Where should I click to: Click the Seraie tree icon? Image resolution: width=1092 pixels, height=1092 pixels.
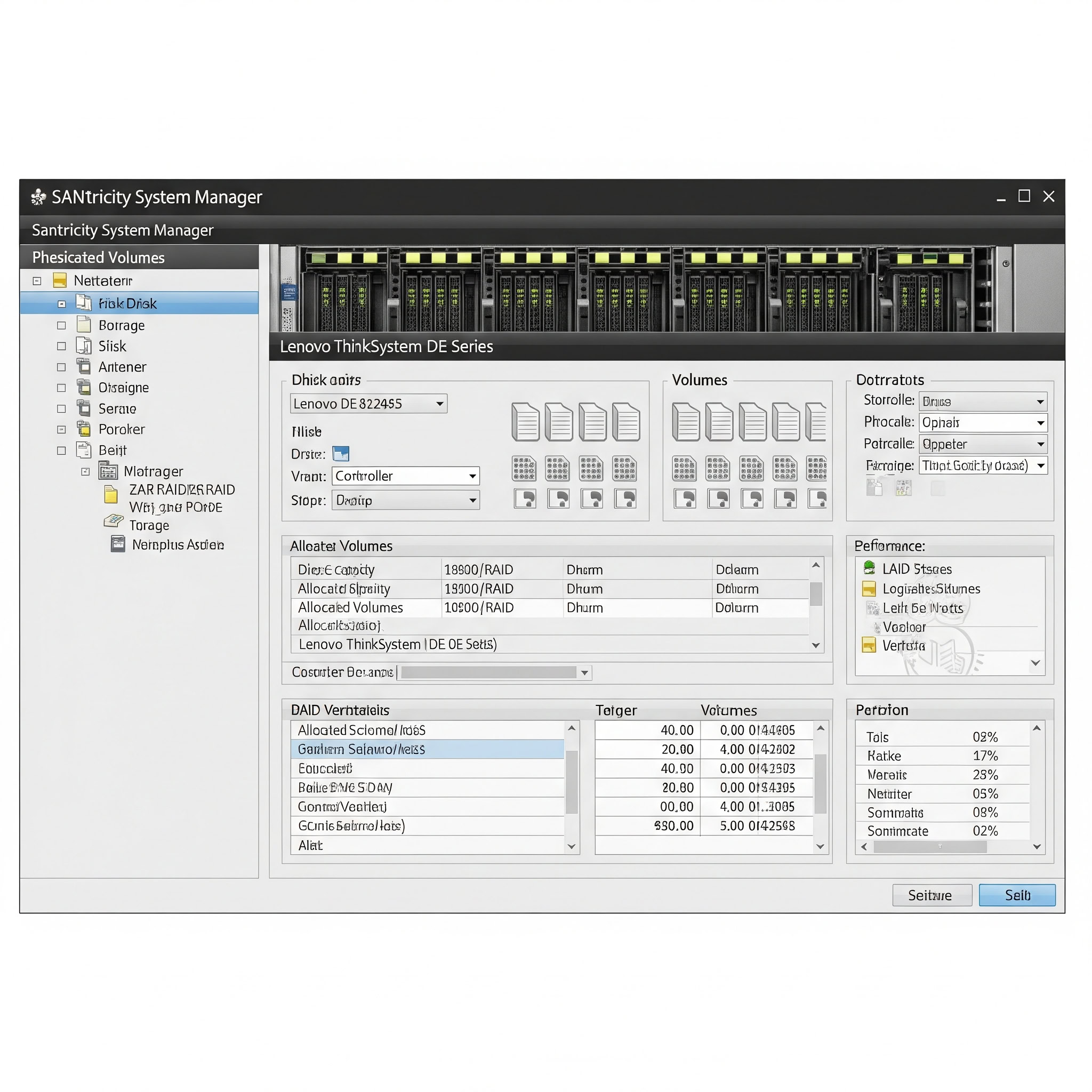(84, 408)
